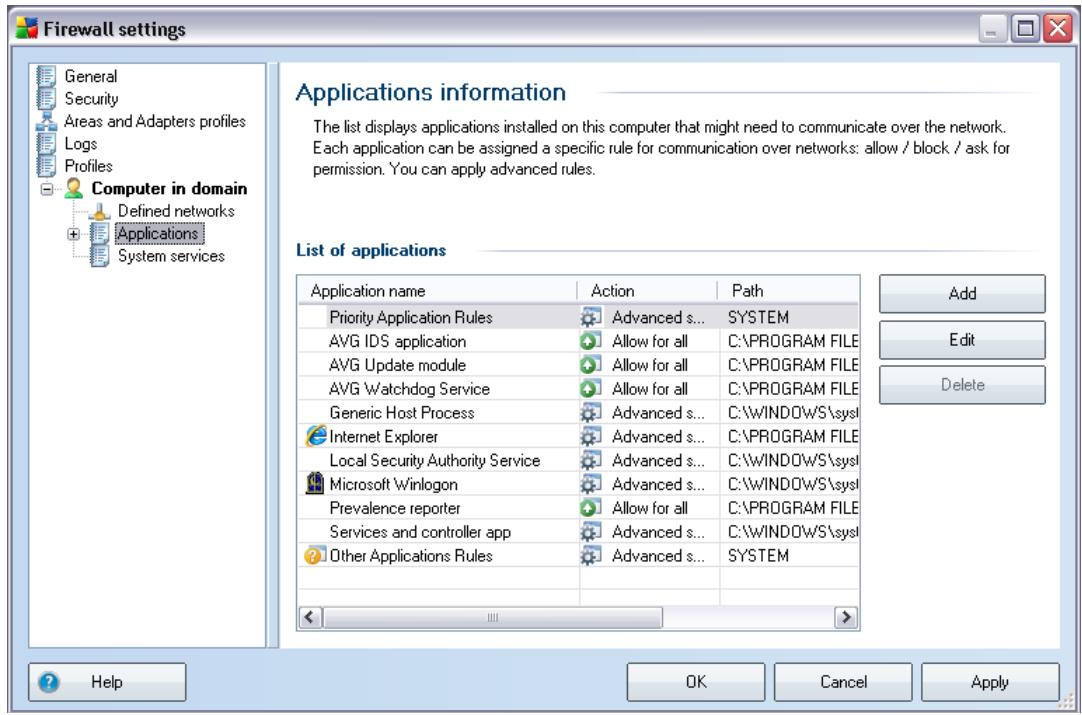Select Profiles in the tree
Screen dimensions: 1082x715
click(88, 166)
